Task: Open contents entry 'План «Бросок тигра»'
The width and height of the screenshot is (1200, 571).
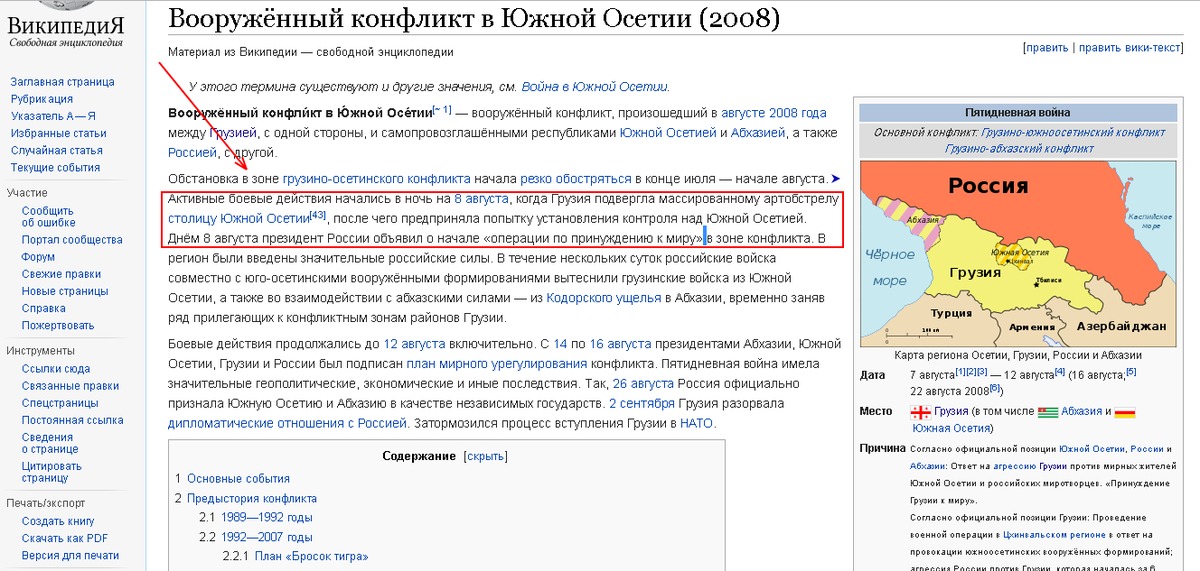Action: [311, 556]
